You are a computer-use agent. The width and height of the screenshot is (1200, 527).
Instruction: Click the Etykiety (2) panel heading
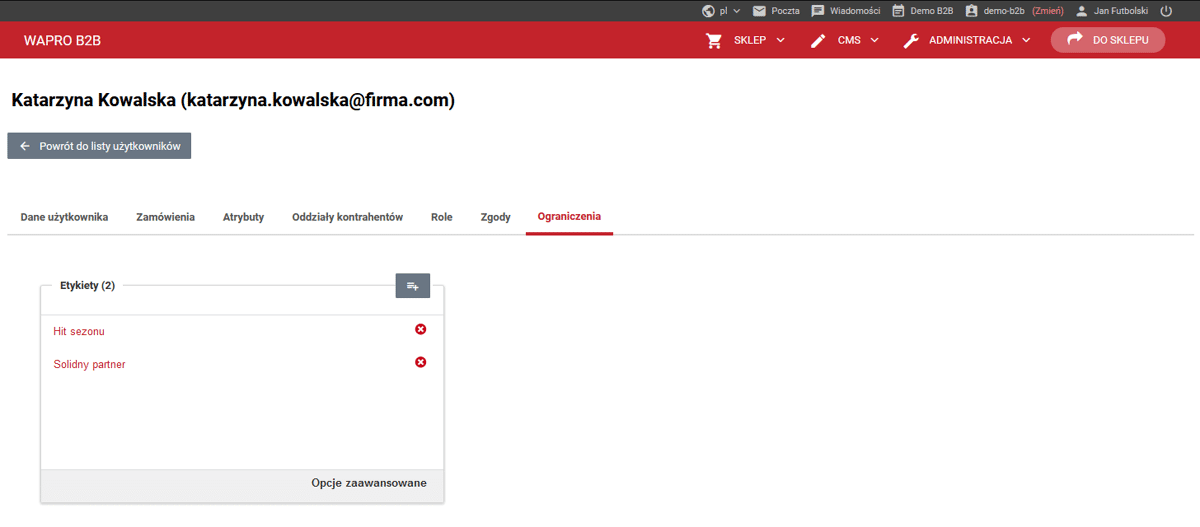pos(87,285)
